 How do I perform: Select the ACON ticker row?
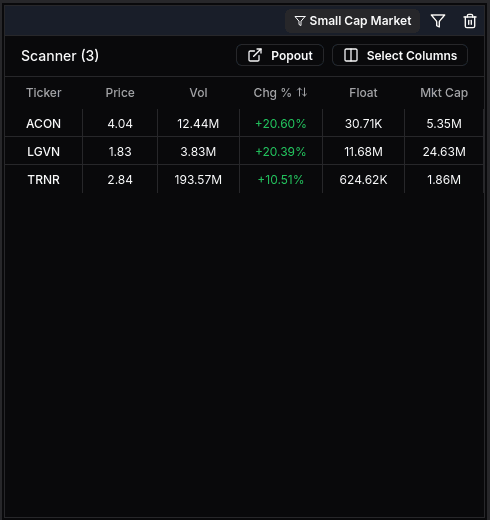(x=244, y=124)
